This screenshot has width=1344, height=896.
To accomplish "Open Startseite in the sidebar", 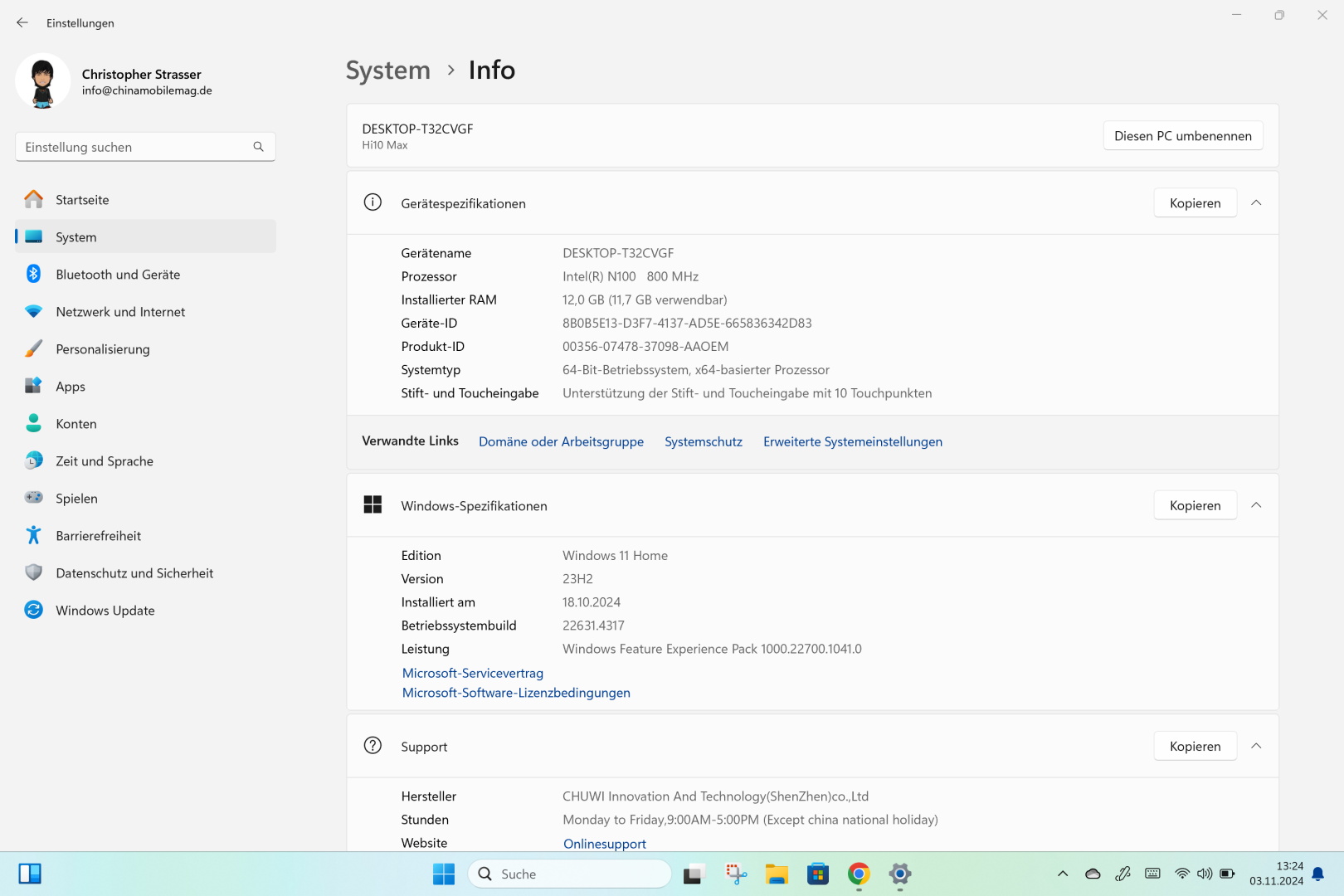I will click(145, 200).
